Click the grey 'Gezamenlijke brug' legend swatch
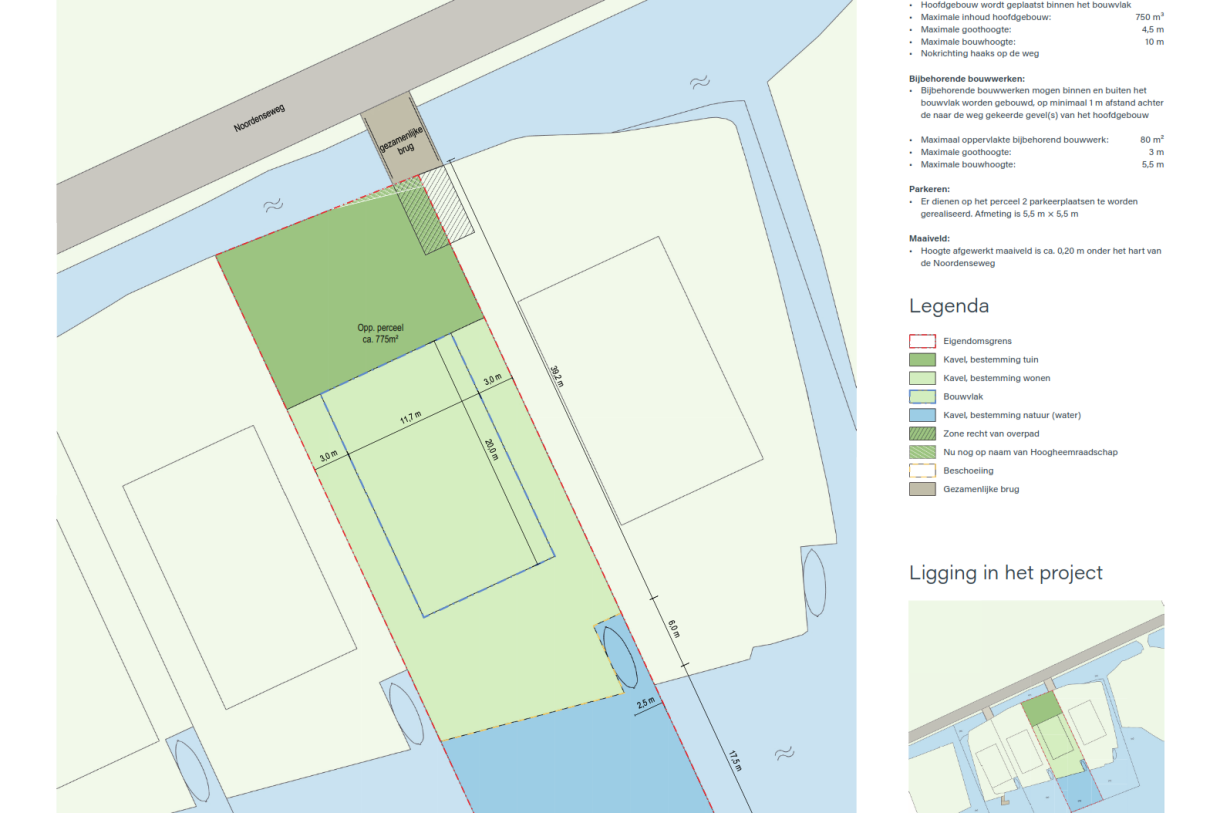The image size is (1220, 813). tap(922, 489)
